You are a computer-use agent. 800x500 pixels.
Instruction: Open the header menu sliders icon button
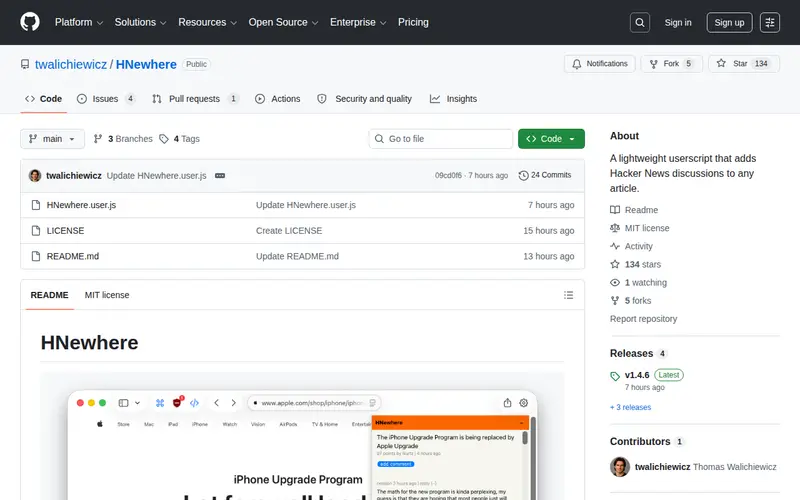769,22
